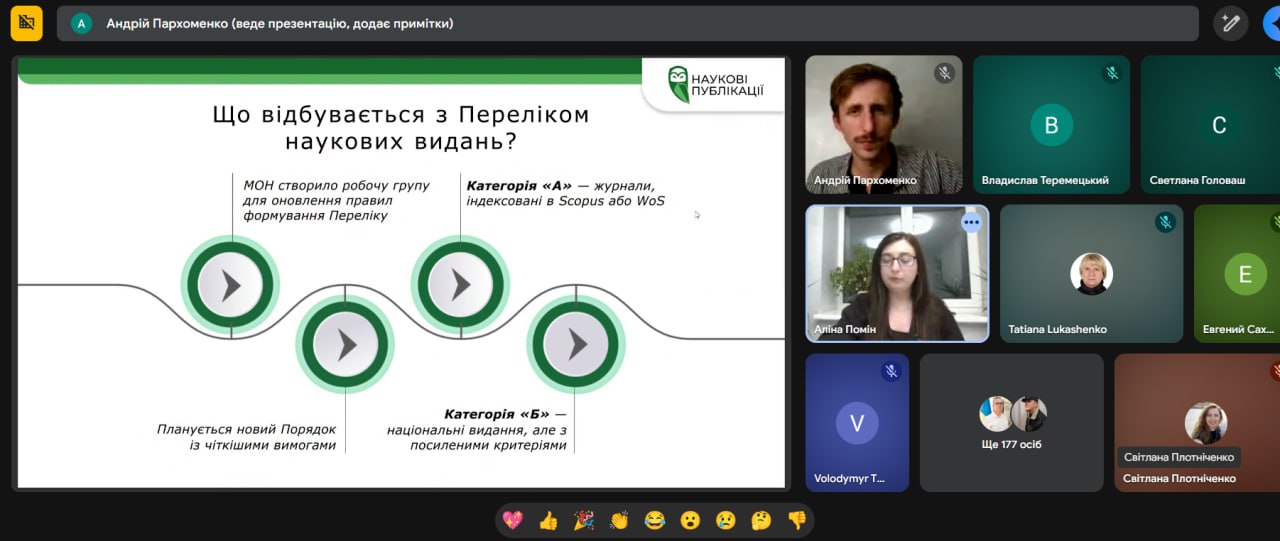This screenshot has height=541, width=1280.
Task: Send the sparkling heart reaction
Action: (513, 520)
